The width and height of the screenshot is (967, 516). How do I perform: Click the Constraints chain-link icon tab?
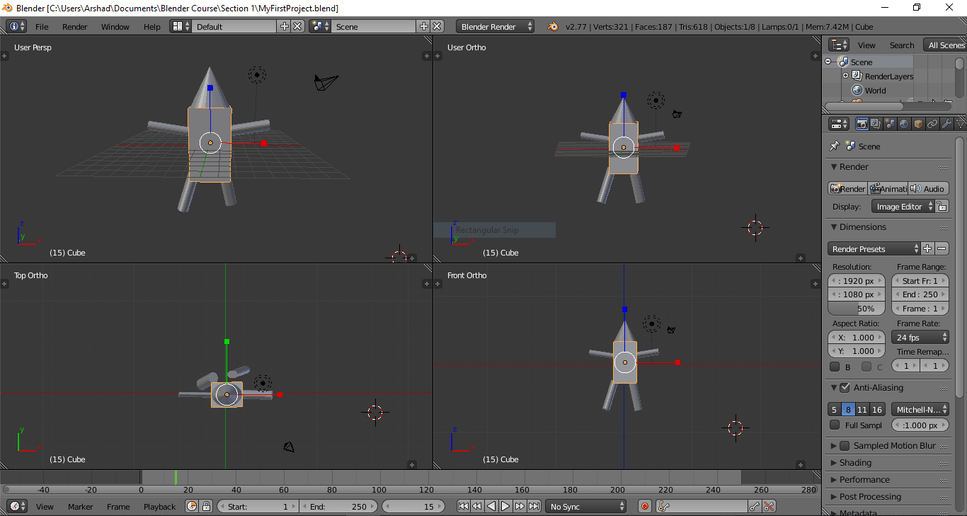point(932,124)
